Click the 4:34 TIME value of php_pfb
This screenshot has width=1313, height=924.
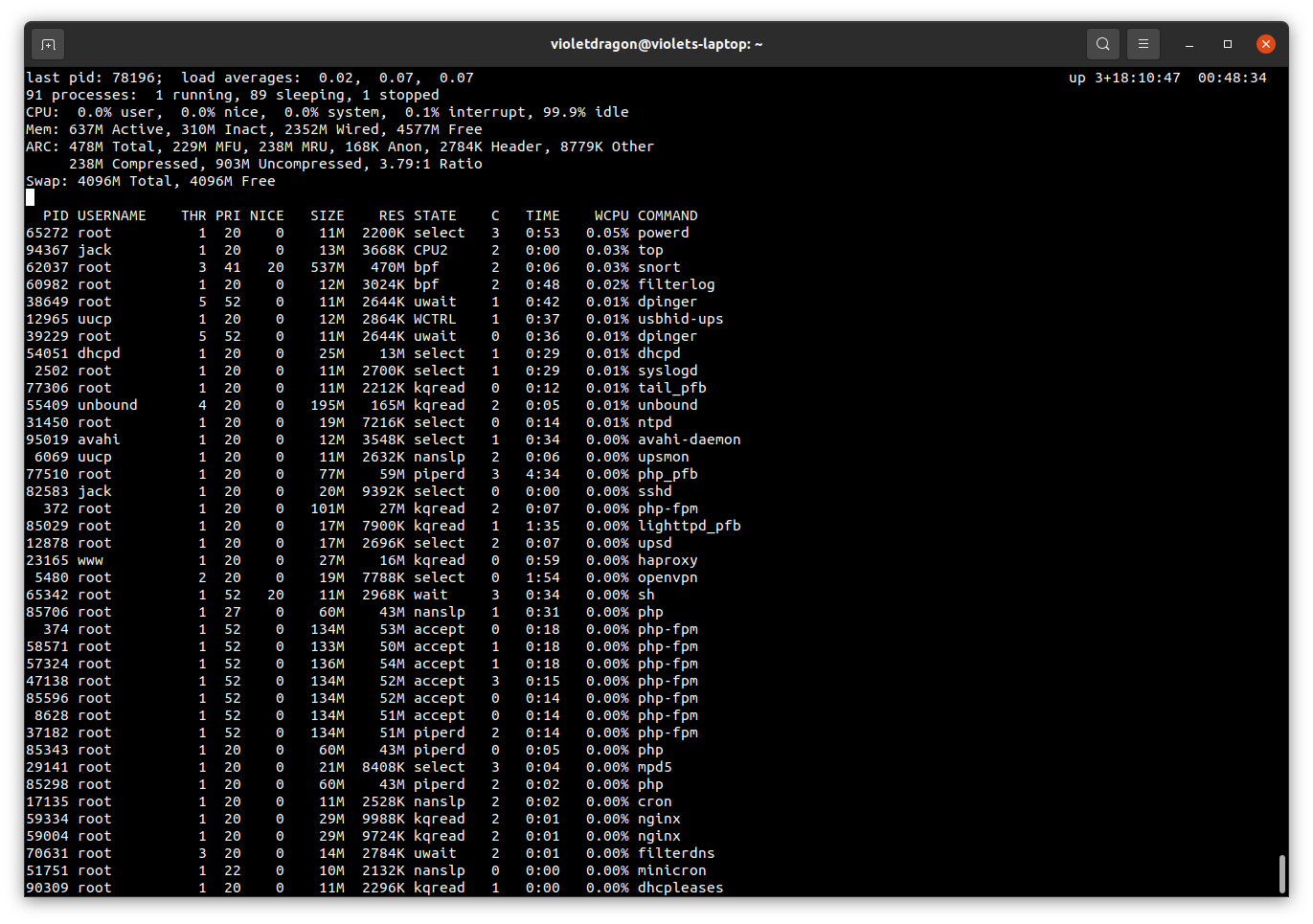pyautogui.click(x=543, y=474)
